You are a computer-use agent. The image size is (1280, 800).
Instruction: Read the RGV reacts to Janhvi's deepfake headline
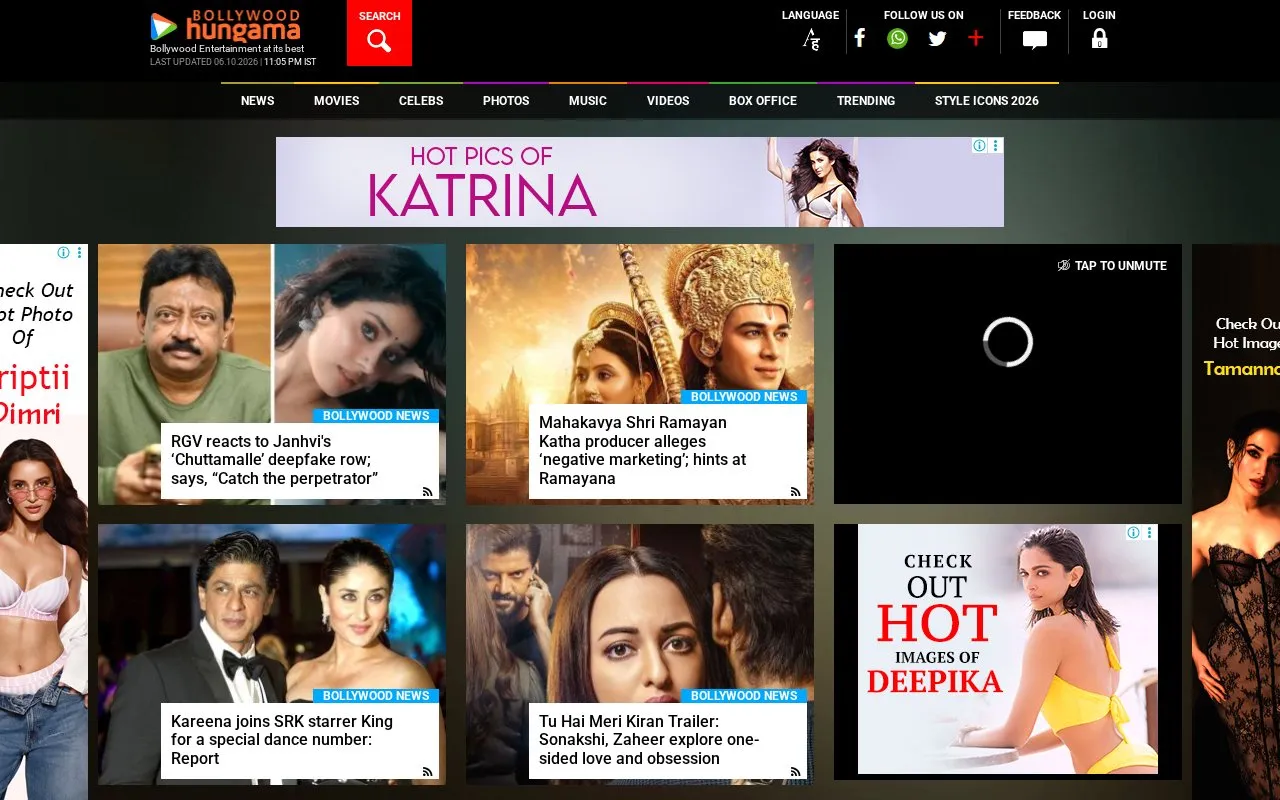click(275, 460)
